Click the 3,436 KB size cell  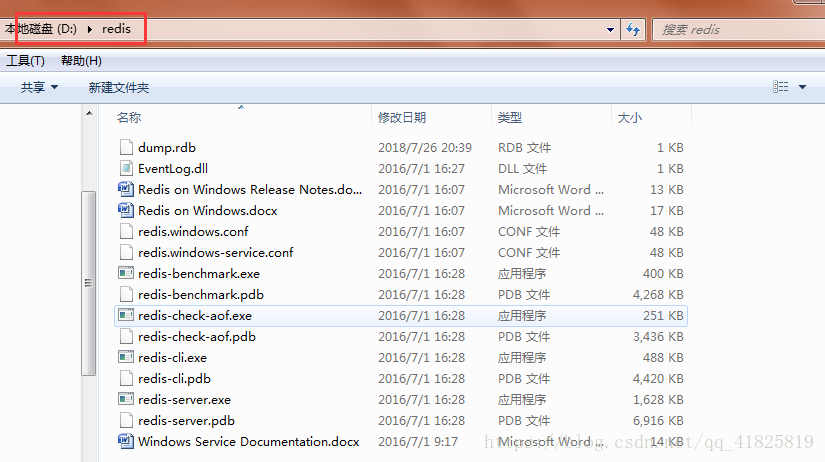[x=658, y=337]
